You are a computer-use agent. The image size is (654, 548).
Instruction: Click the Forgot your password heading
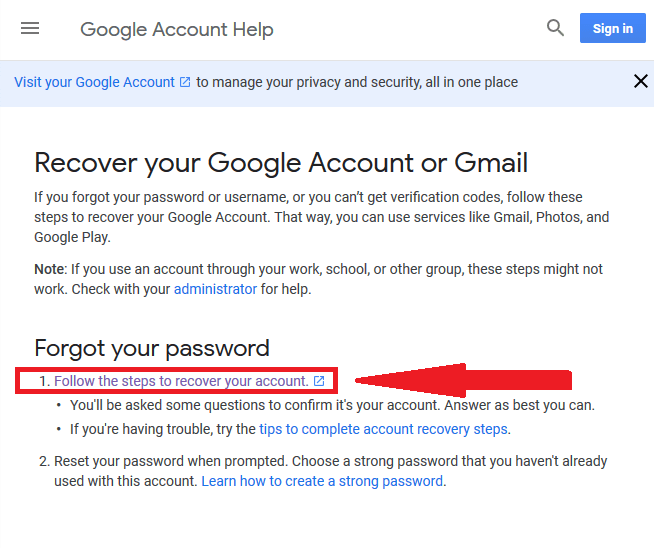pos(152,348)
